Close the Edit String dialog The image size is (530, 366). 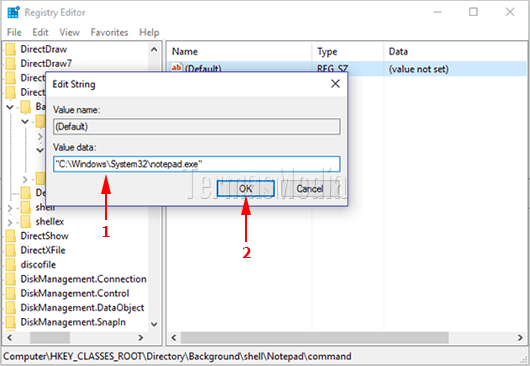(335, 84)
